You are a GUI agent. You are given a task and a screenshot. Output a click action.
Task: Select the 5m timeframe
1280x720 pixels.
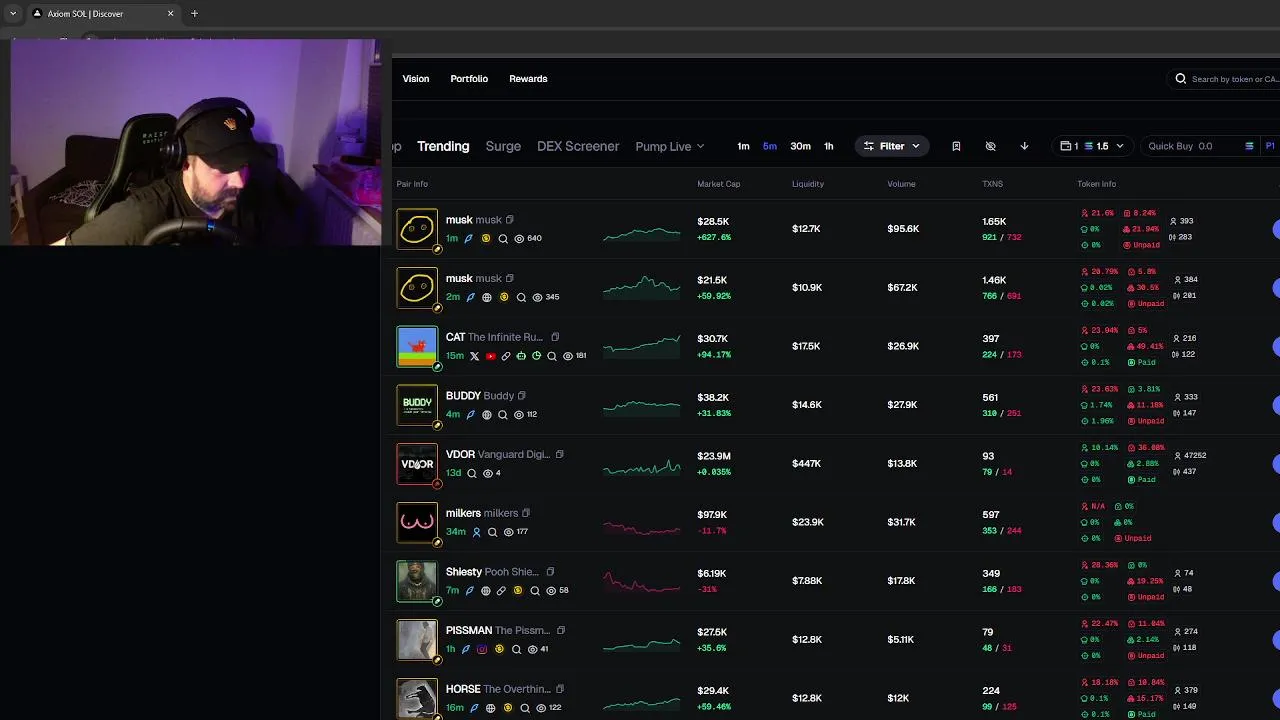pyautogui.click(x=770, y=146)
